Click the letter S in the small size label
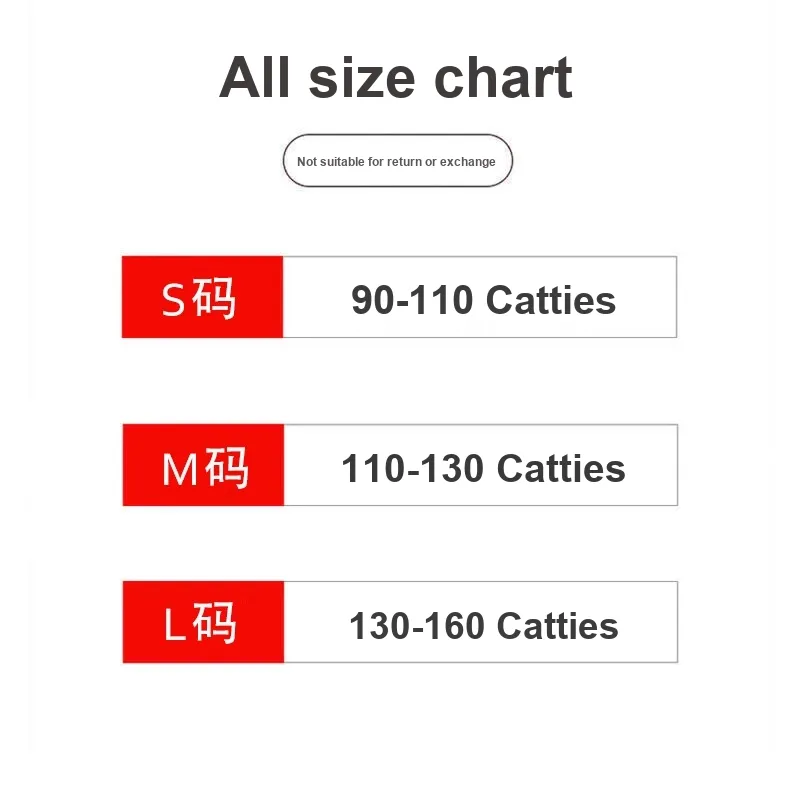 tap(173, 300)
